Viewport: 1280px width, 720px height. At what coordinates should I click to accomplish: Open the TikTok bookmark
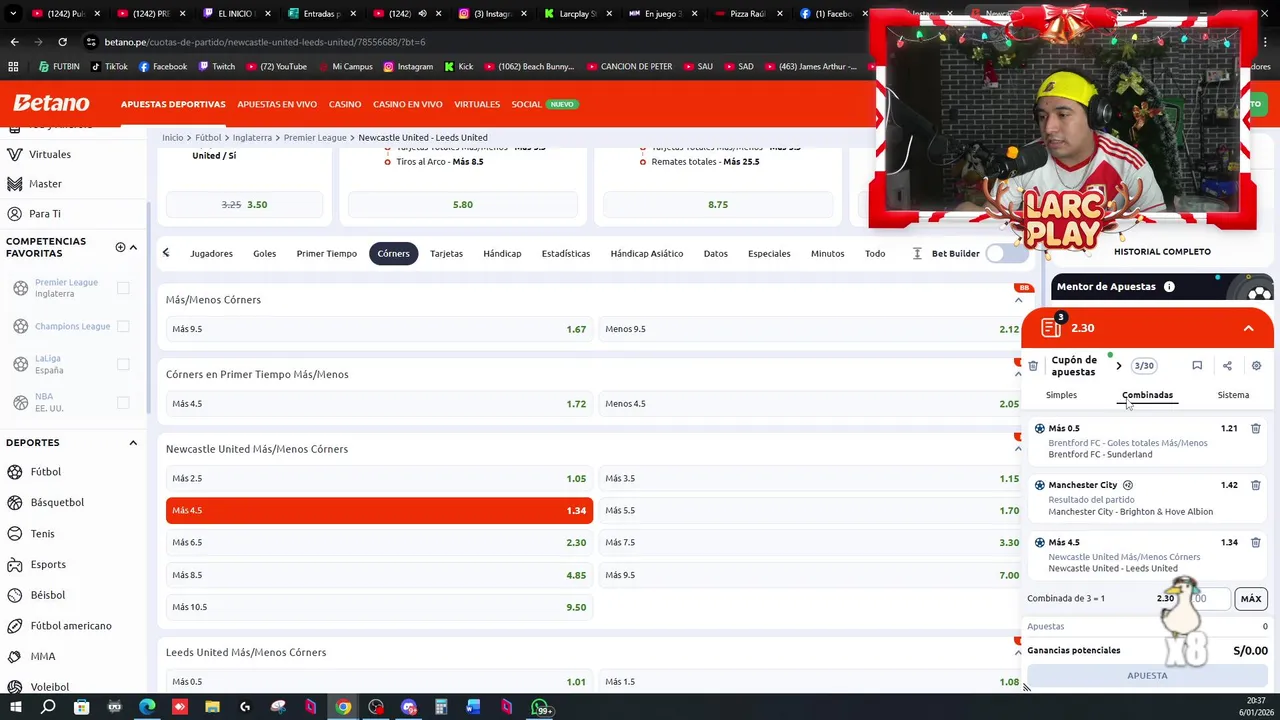point(109,67)
